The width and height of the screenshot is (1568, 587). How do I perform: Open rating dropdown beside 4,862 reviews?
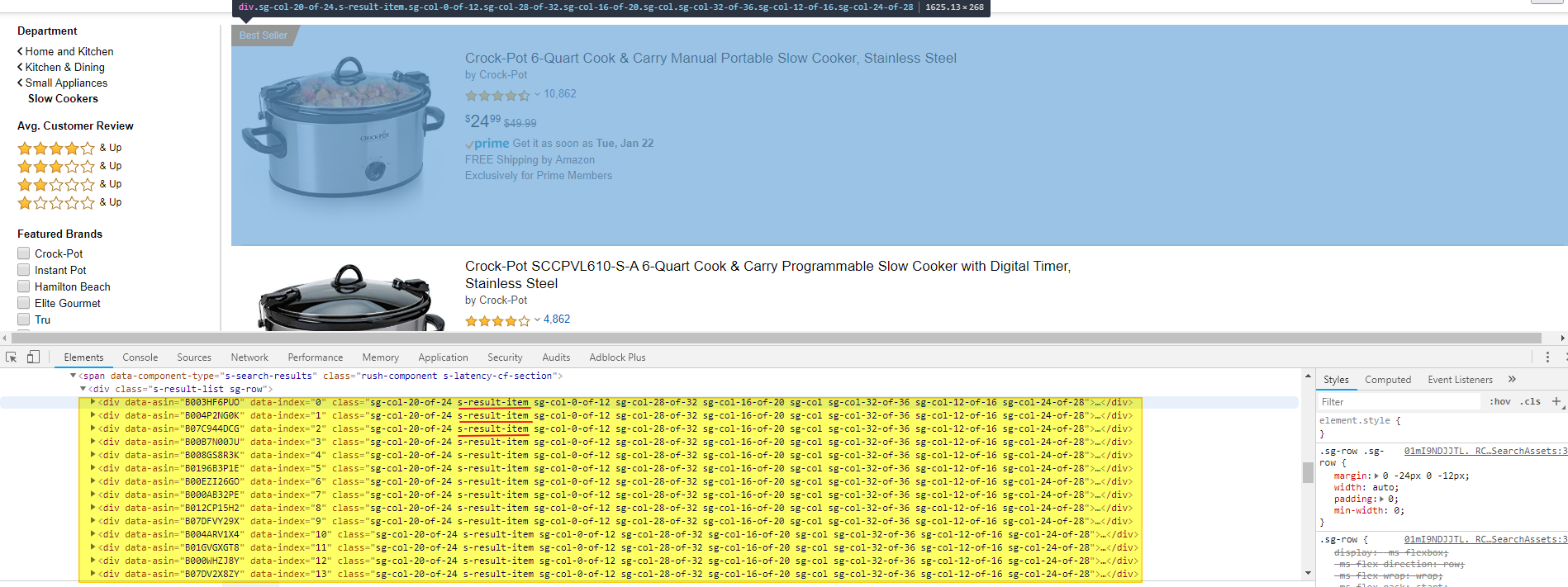[x=537, y=320]
